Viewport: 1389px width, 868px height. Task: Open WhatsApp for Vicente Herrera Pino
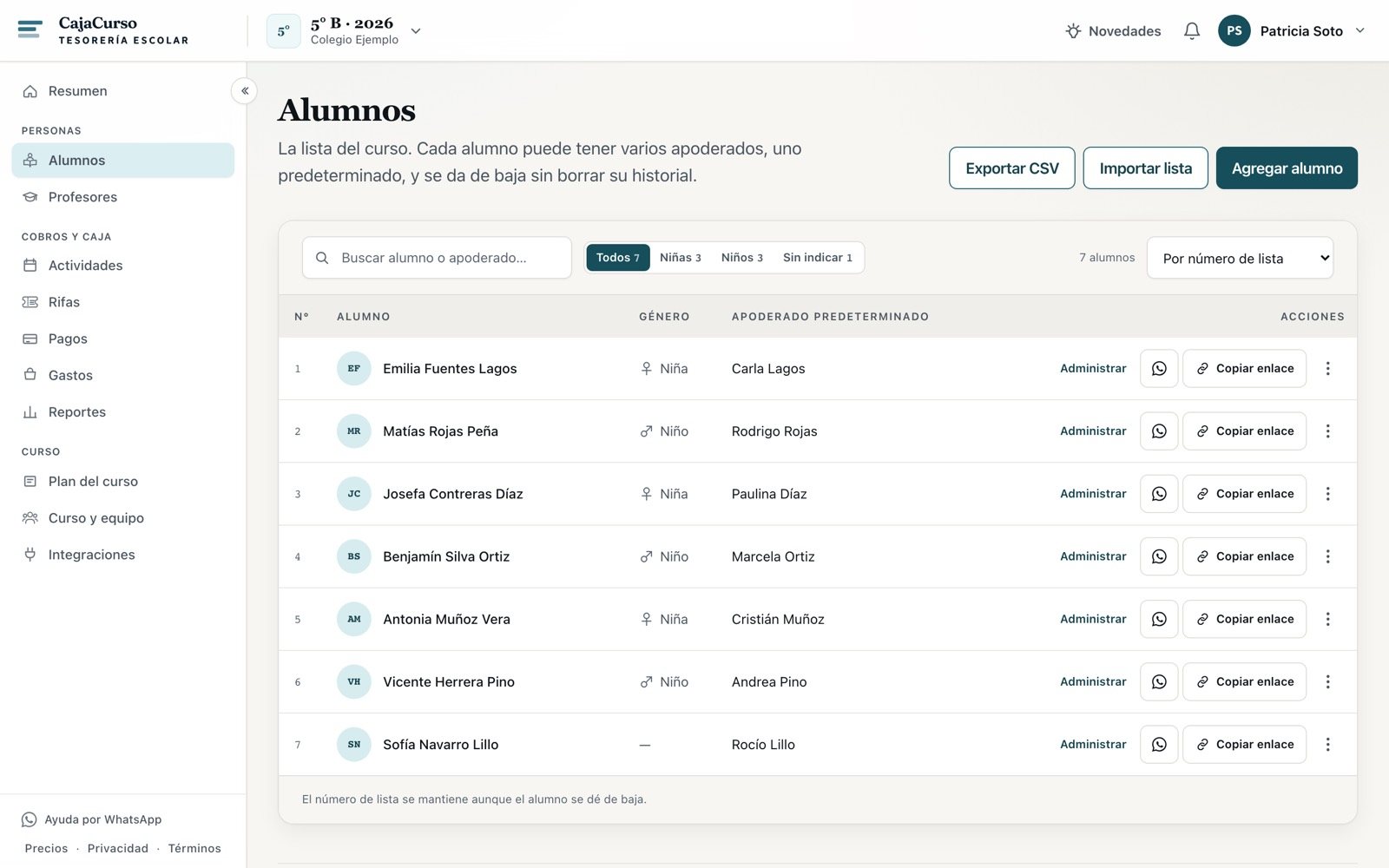(1159, 681)
